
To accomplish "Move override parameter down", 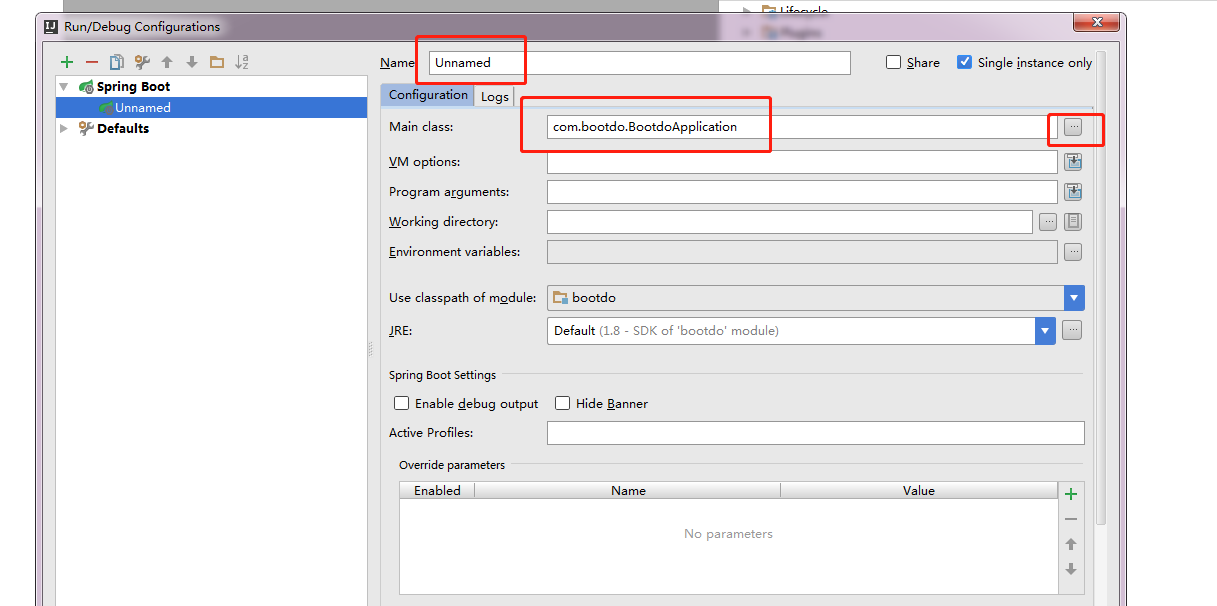I will coord(1071,569).
